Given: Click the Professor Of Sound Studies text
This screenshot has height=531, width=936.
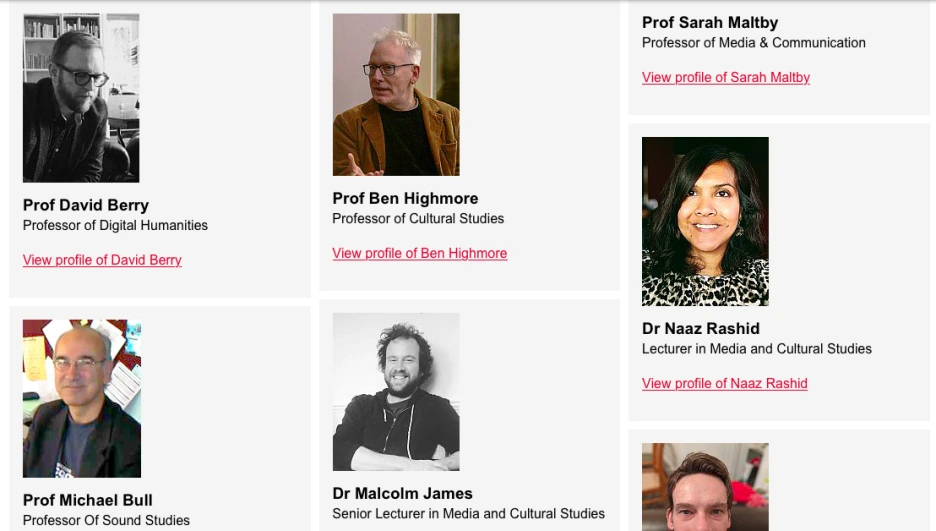Looking at the screenshot, I should point(106,520).
